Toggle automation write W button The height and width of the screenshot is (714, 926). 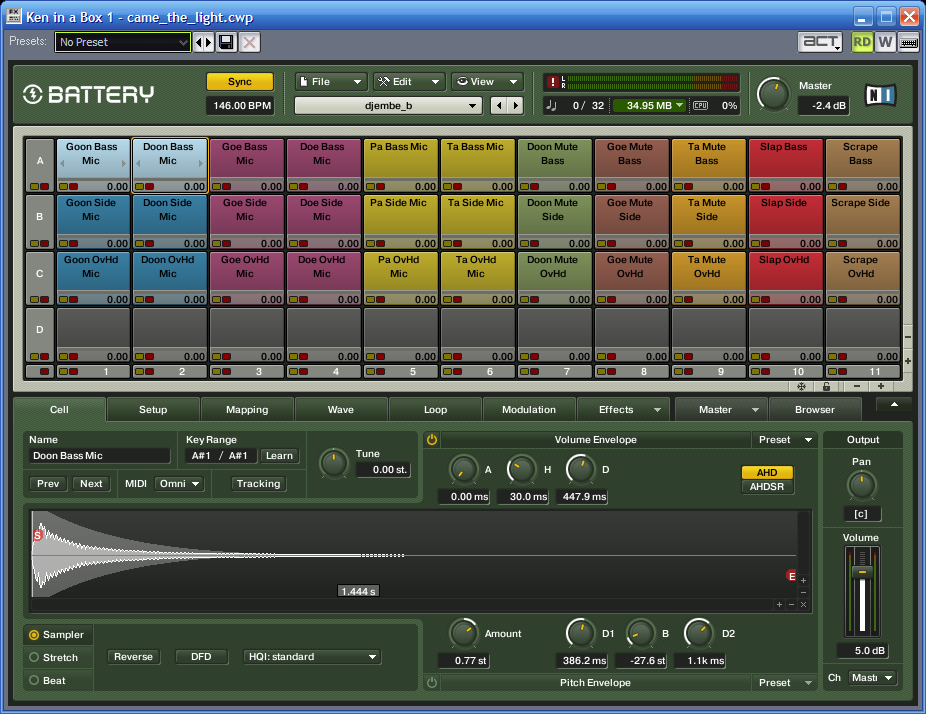(885, 42)
